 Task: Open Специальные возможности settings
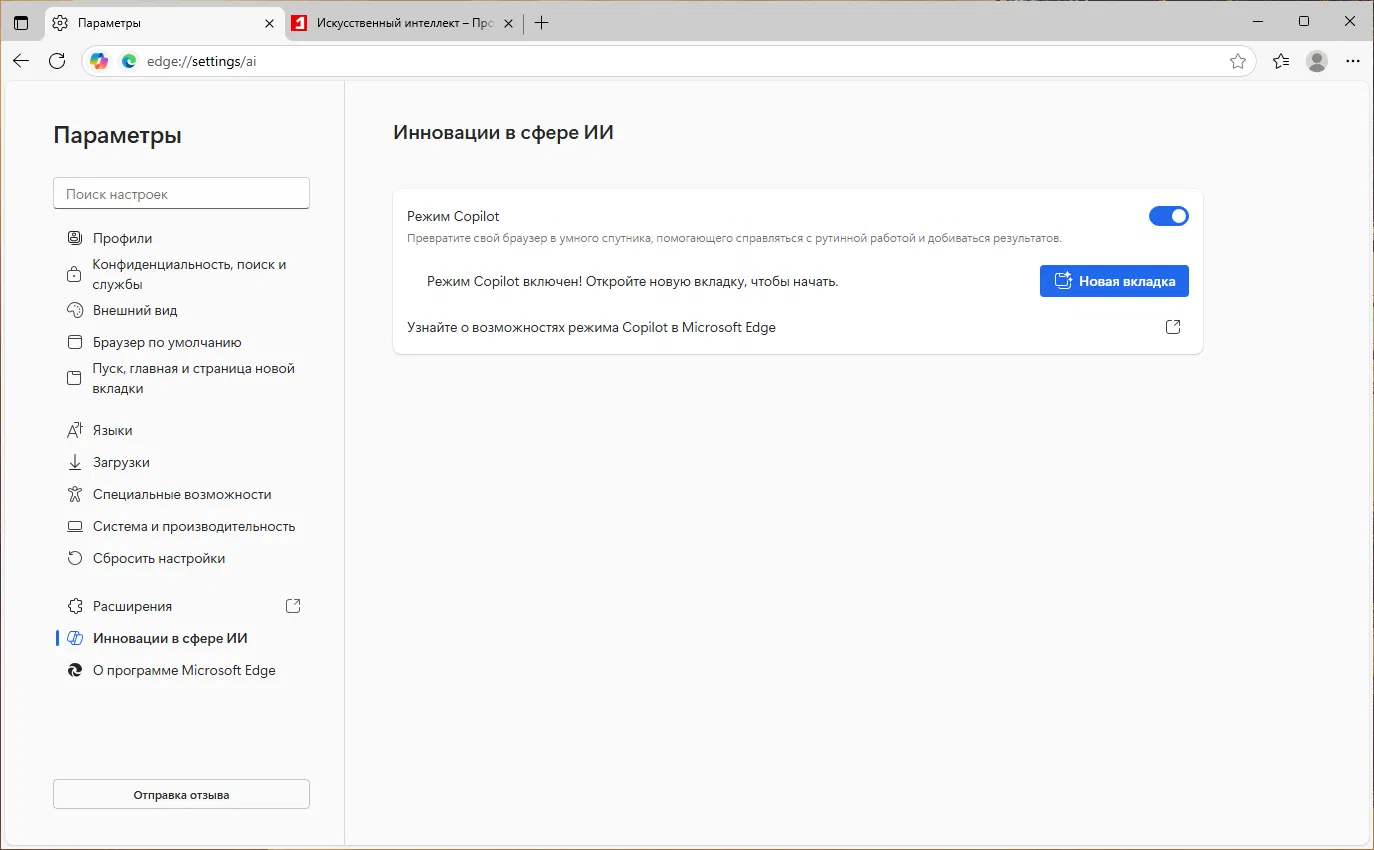tap(182, 494)
